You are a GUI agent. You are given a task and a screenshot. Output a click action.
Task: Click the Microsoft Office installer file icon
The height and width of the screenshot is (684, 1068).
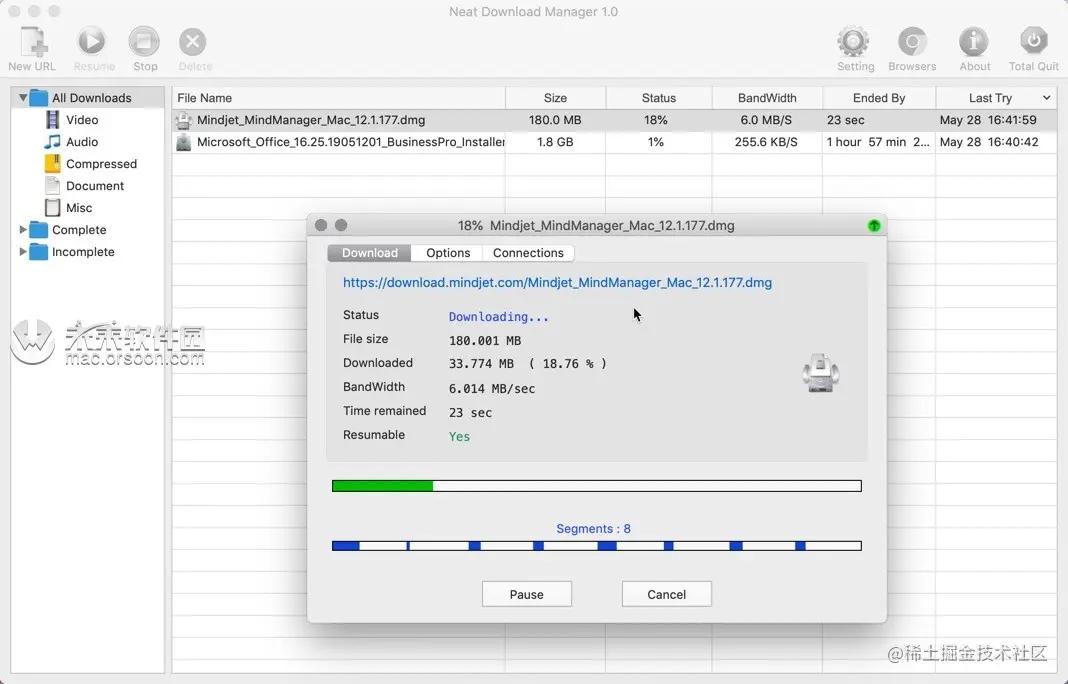click(x=183, y=142)
